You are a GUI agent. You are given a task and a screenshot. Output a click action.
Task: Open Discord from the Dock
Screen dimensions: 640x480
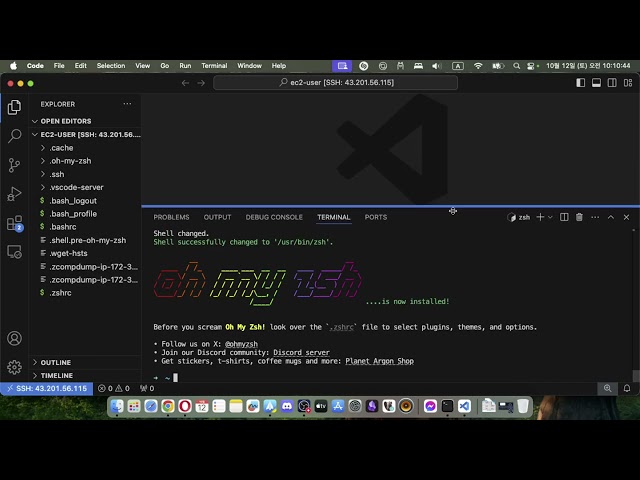point(287,406)
